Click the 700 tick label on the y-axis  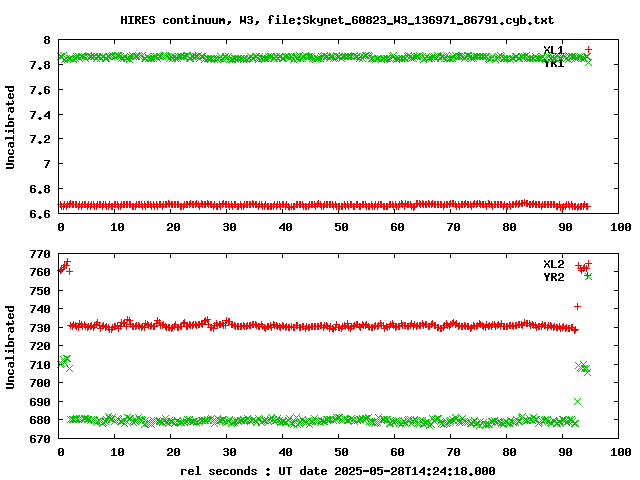coord(40,383)
